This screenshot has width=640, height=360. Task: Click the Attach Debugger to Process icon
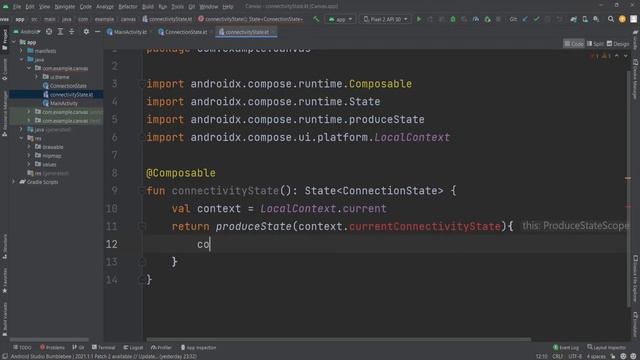click(x=487, y=19)
